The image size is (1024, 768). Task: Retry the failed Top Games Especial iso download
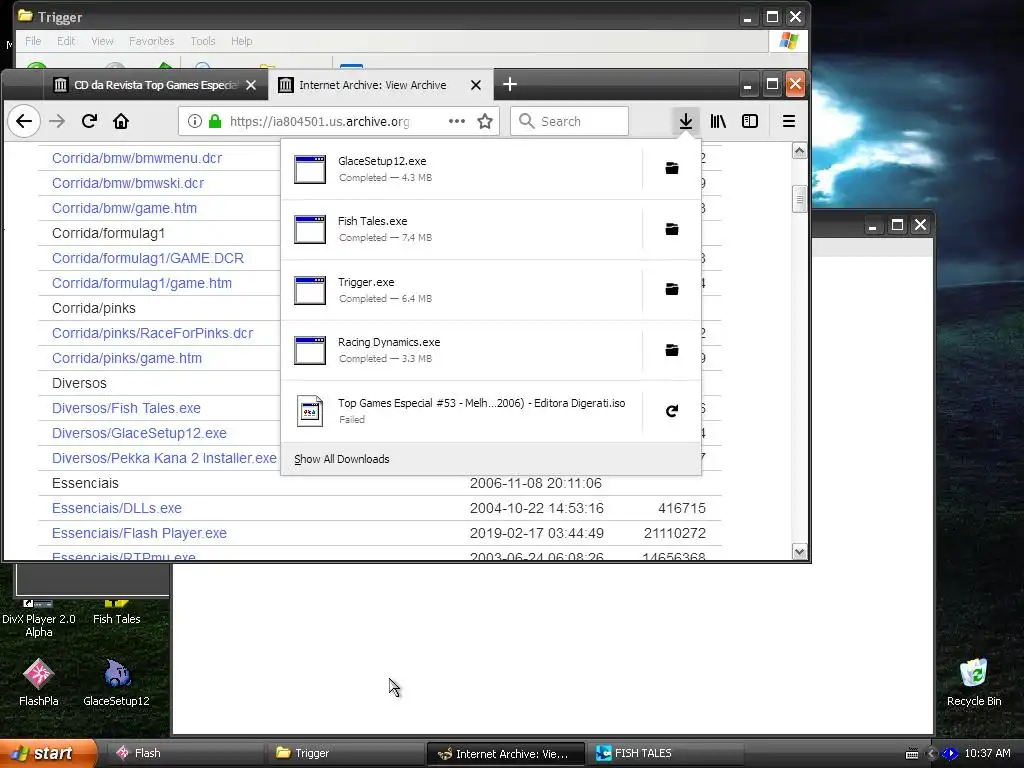(671, 411)
